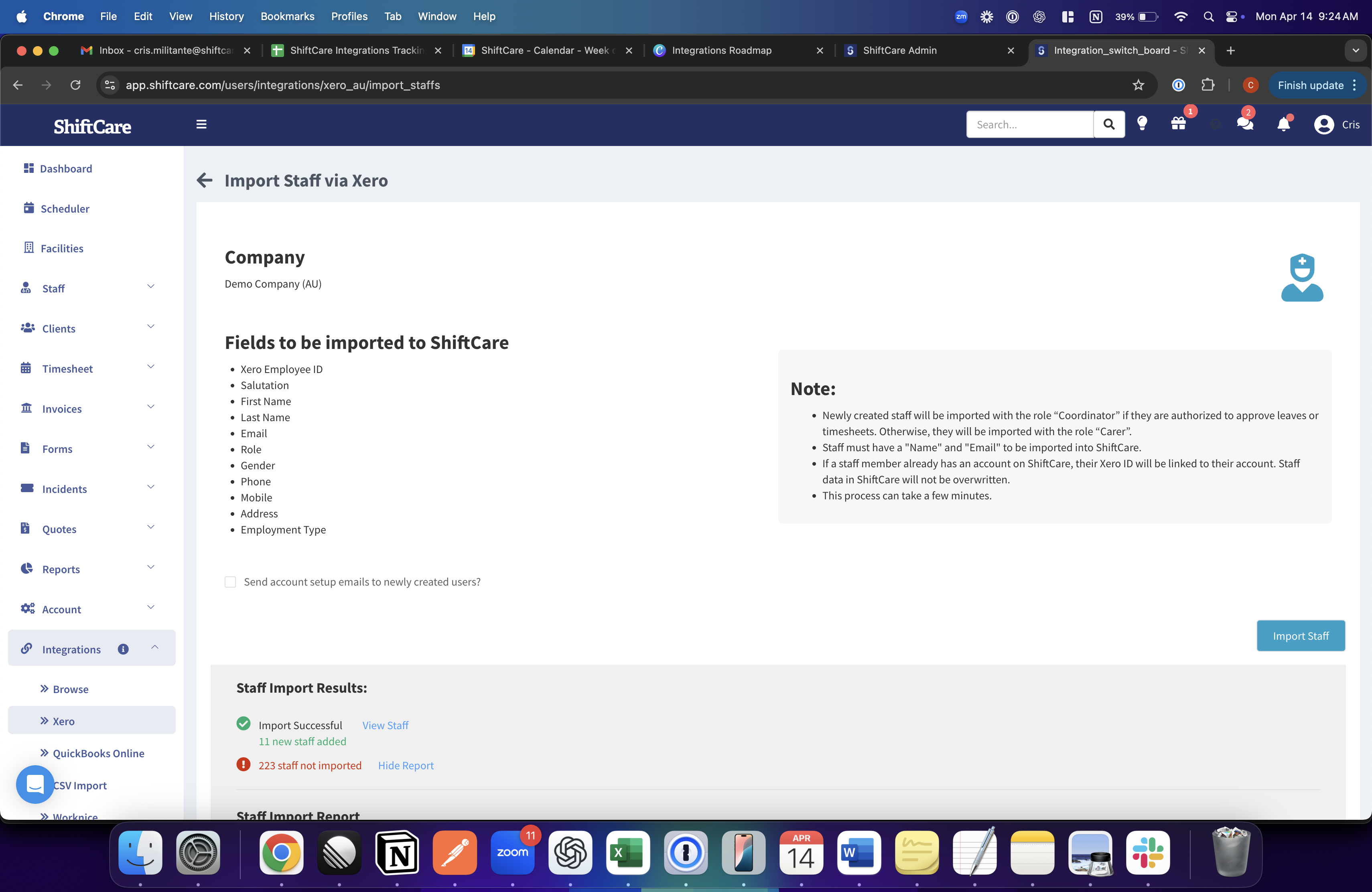This screenshot has height=892, width=1372.
Task: Click the Hide Report link
Action: point(405,765)
